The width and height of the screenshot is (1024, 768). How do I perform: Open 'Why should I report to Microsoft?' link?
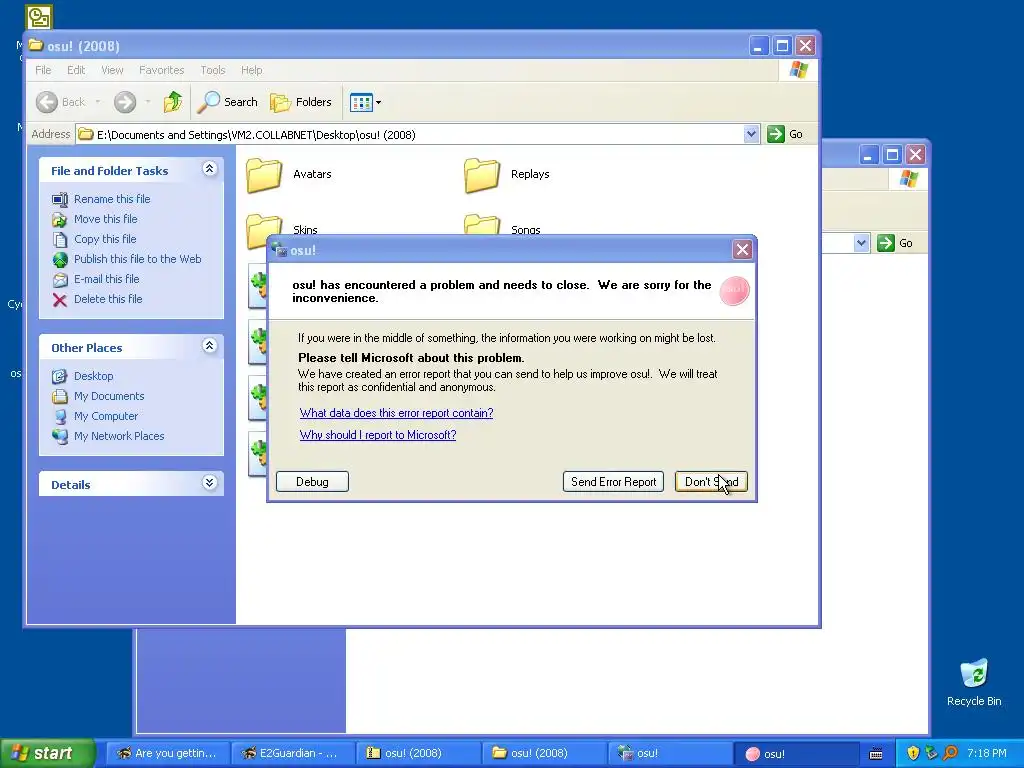(377, 435)
